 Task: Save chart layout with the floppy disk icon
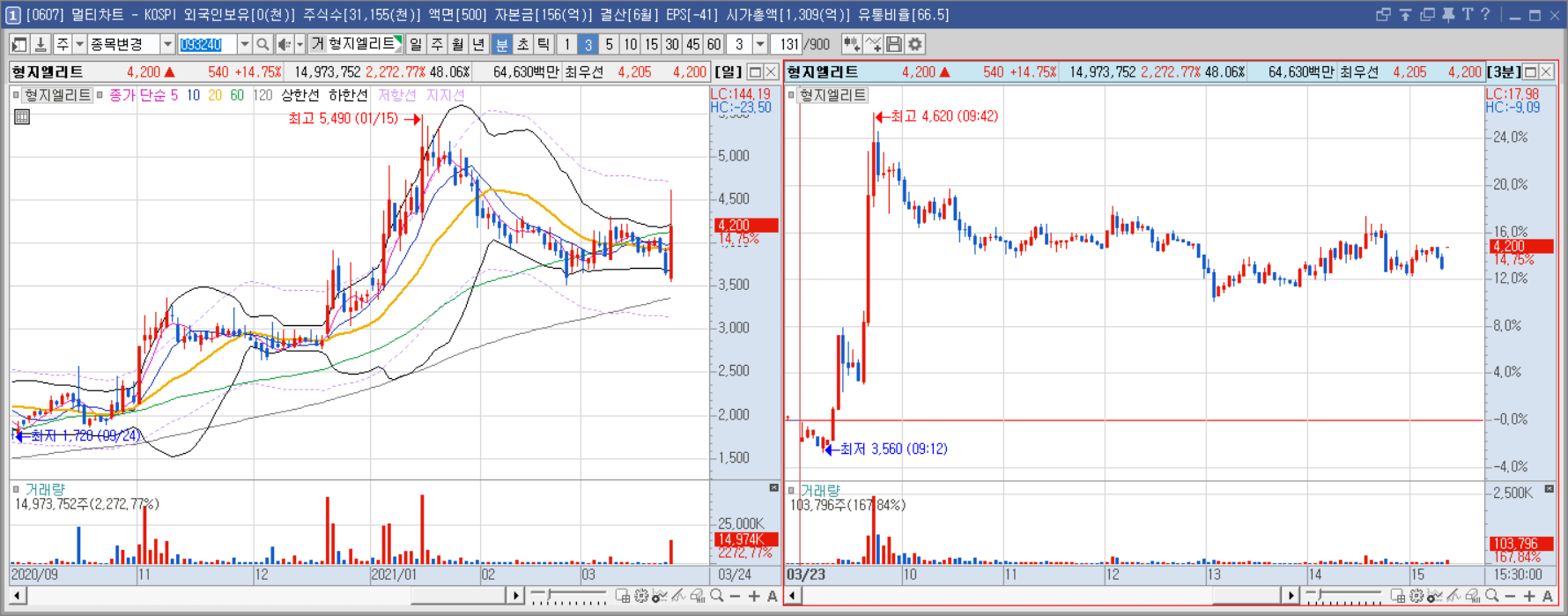tap(894, 44)
